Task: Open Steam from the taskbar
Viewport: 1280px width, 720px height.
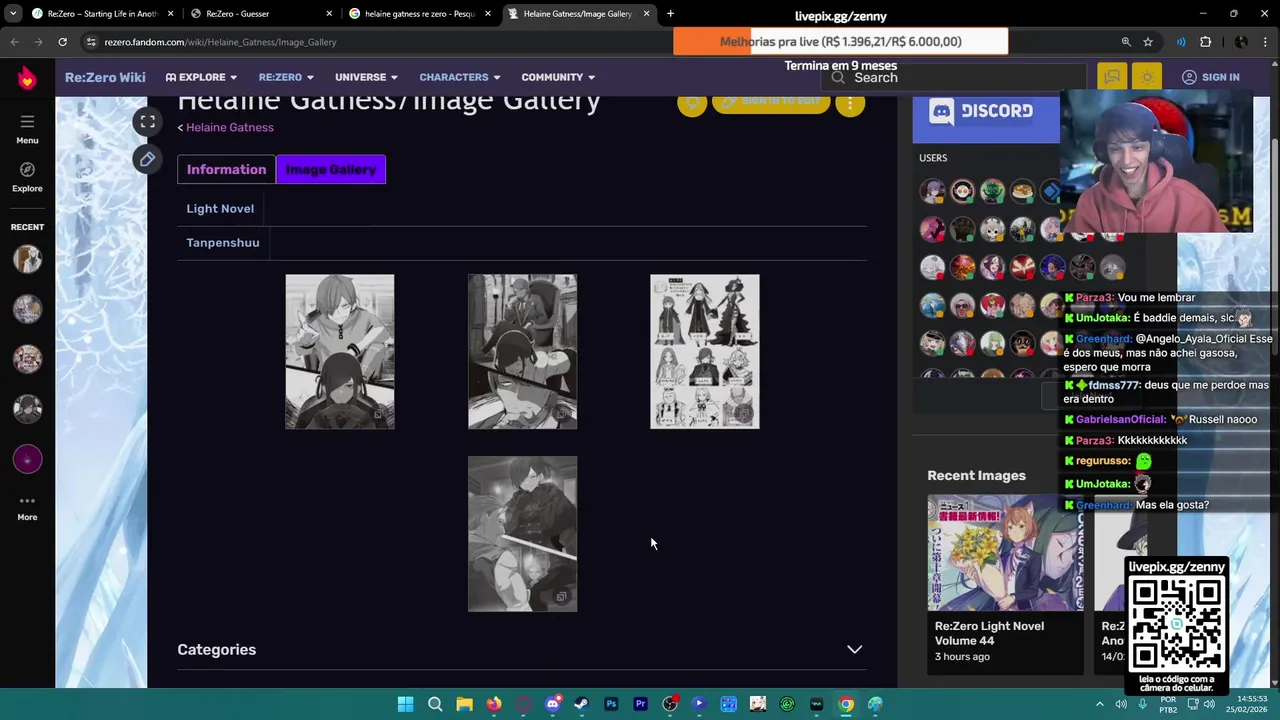Action: pos(581,704)
